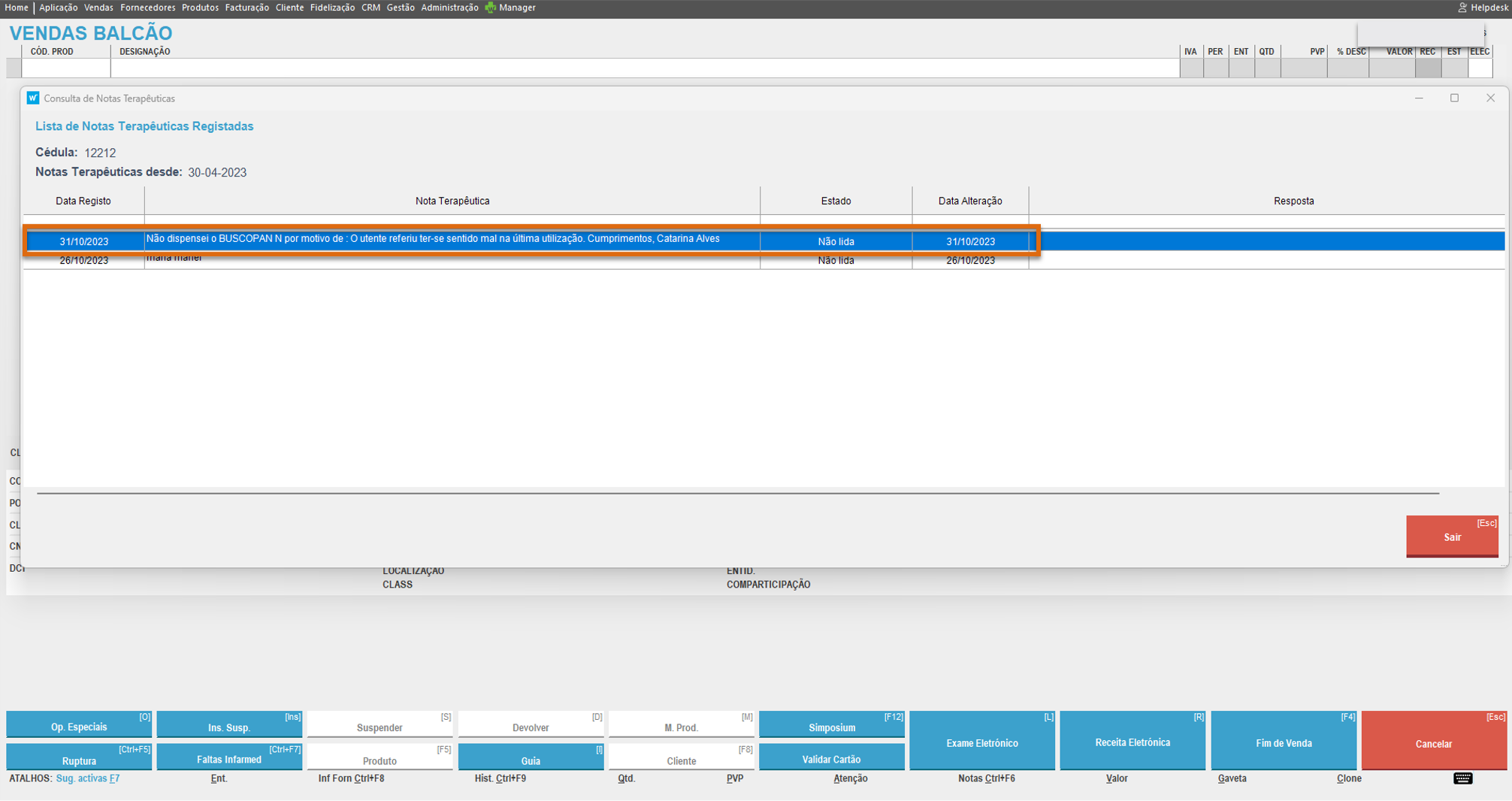Open Receita Eletrónica
The image size is (1512, 801).
point(1132,742)
